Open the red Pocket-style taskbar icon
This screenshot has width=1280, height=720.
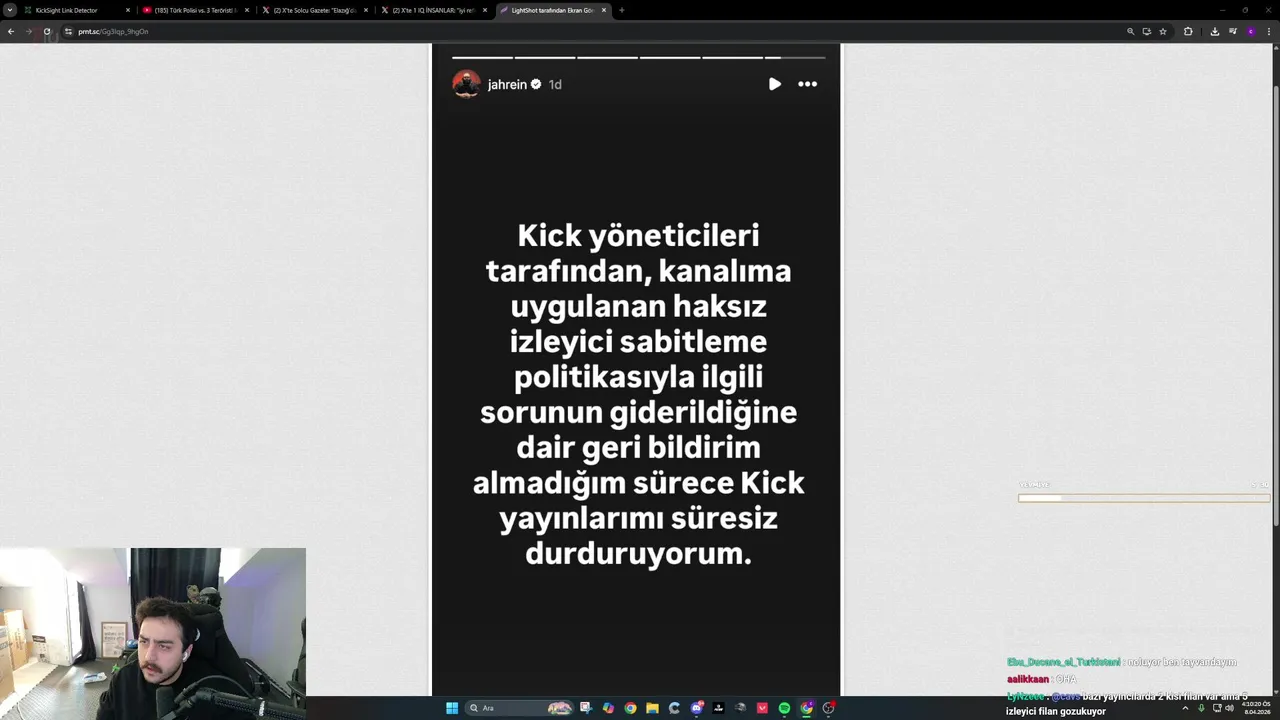point(762,708)
